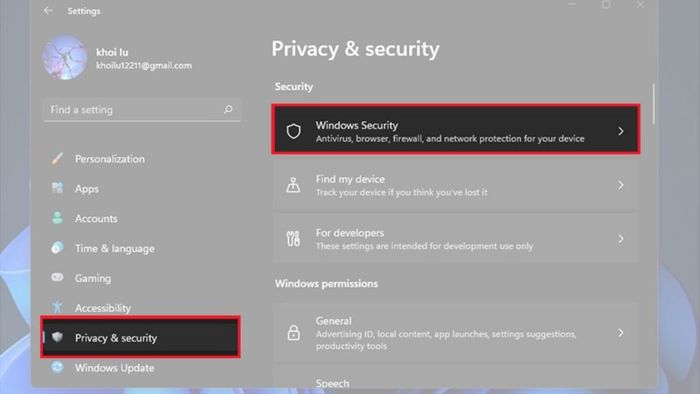
Task: Click the Windows permissions section heading
Action: click(x=326, y=283)
